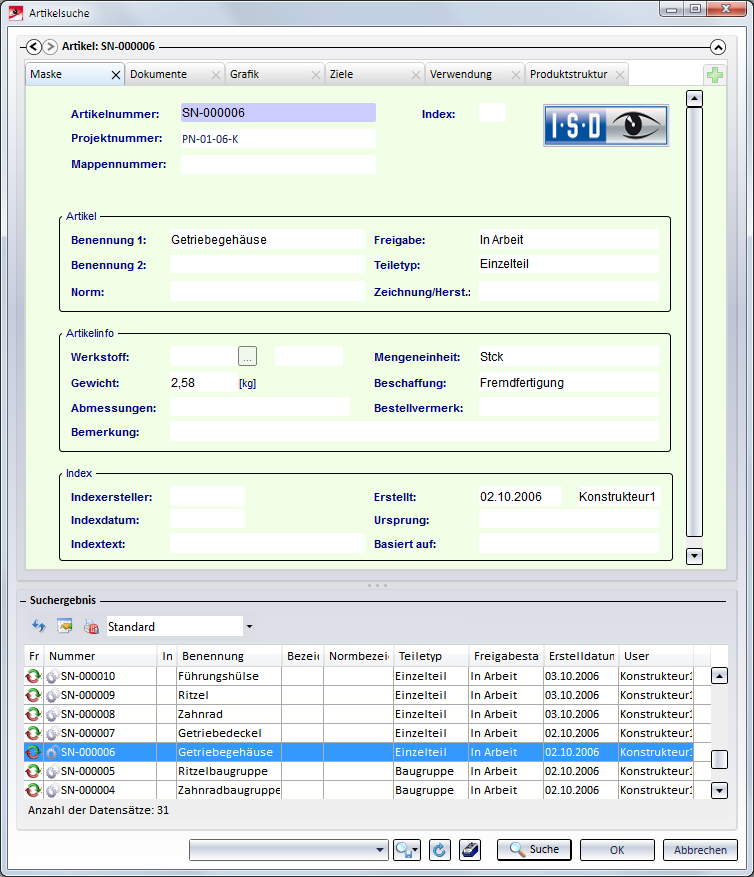Viewport: 754px width, 877px height.
Task: Click the swap arrows icon in Suchergebnis toolbar
Action: (39, 627)
